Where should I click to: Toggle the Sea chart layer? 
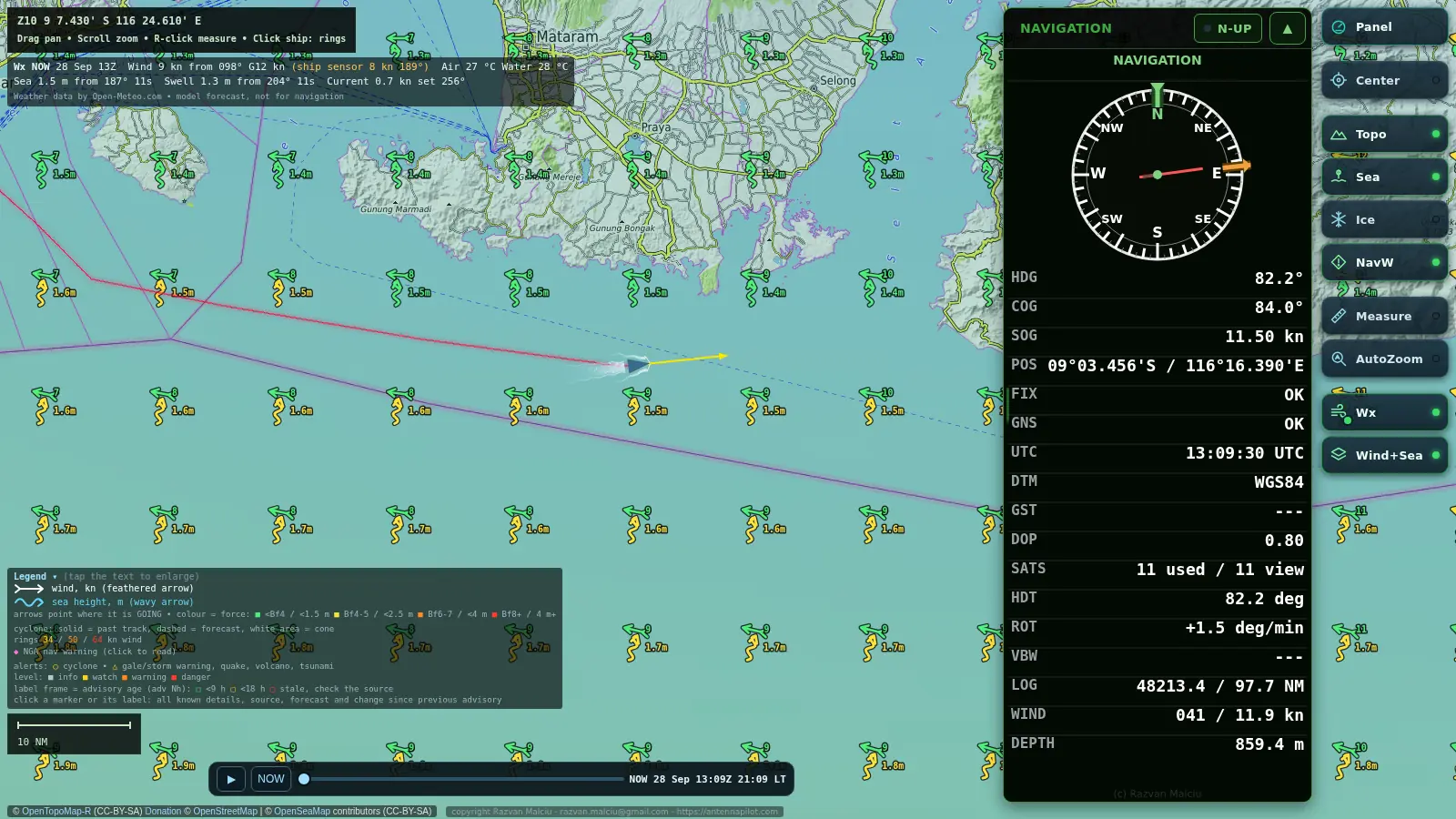click(x=1384, y=177)
